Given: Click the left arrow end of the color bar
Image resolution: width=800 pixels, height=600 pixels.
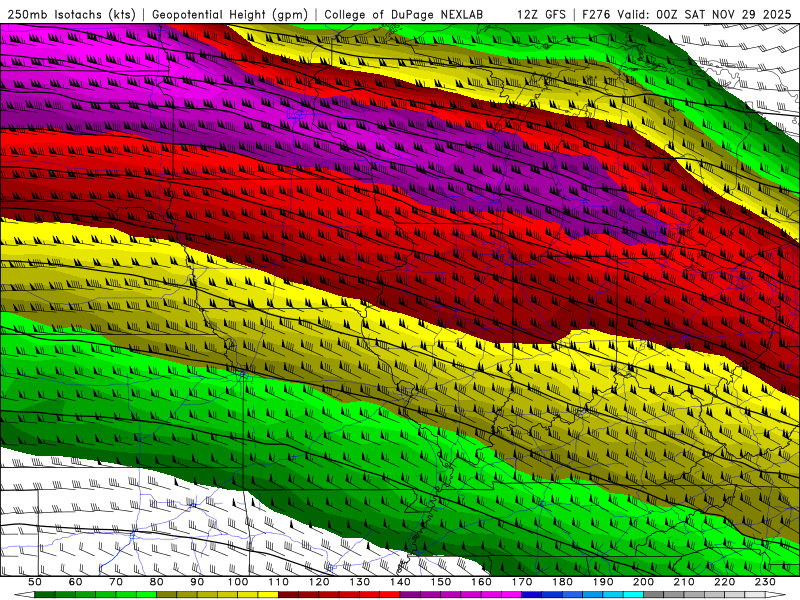Looking at the screenshot, I should pos(24,595).
